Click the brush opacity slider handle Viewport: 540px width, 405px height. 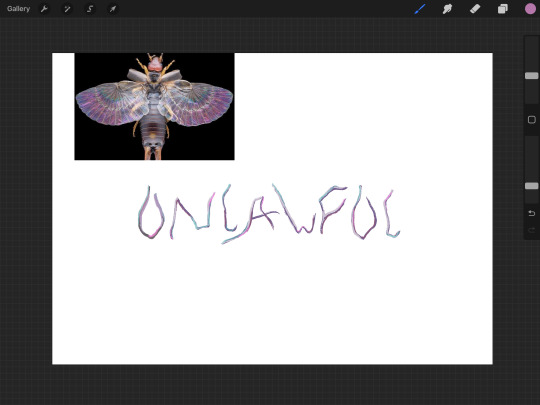[531, 186]
